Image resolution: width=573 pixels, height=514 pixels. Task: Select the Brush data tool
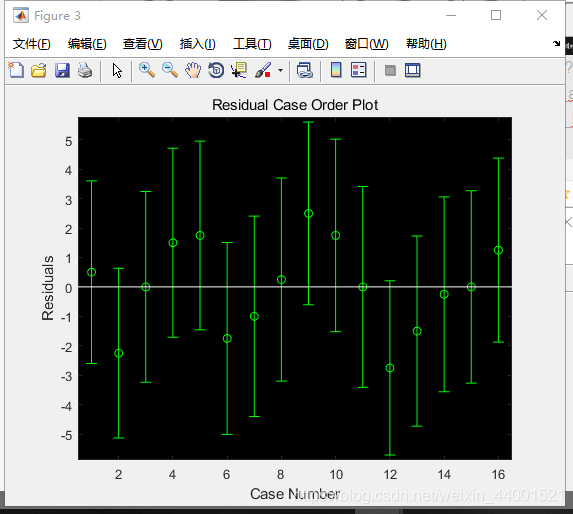tap(263, 70)
